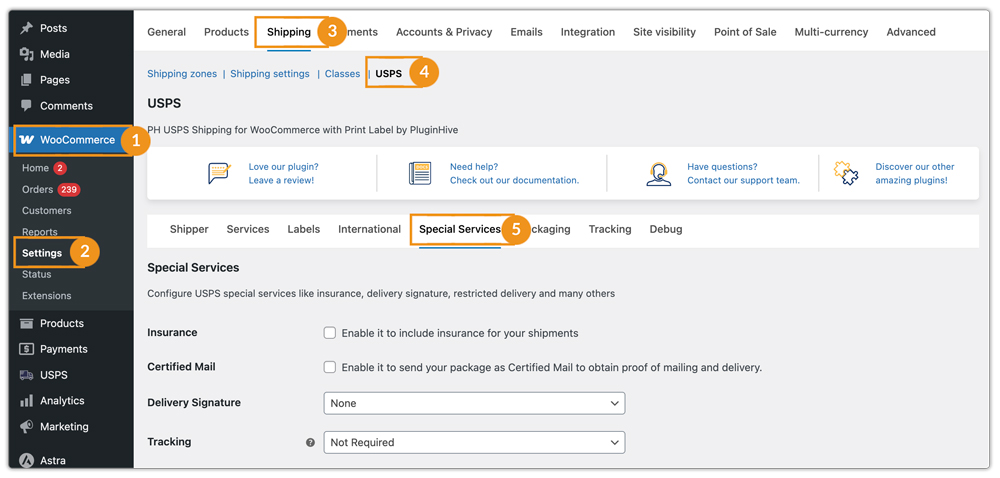Open WooCommerce Settings submenu item
Image resolution: width=1000 pixels, height=478 pixels.
pyautogui.click(x=42, y=253)
